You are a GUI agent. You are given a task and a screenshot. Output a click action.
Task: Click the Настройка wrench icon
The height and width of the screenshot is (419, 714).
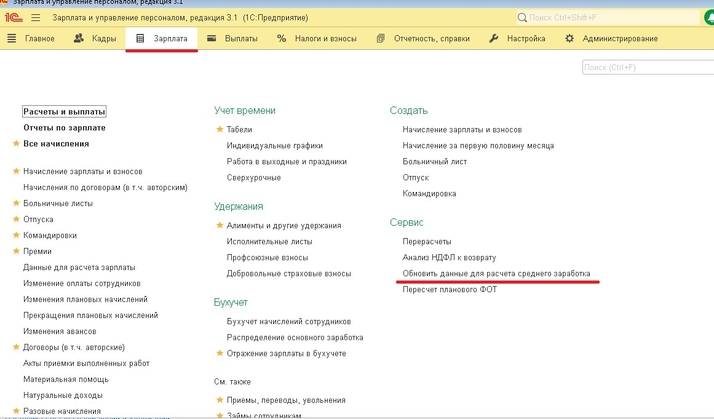(494, 39)
